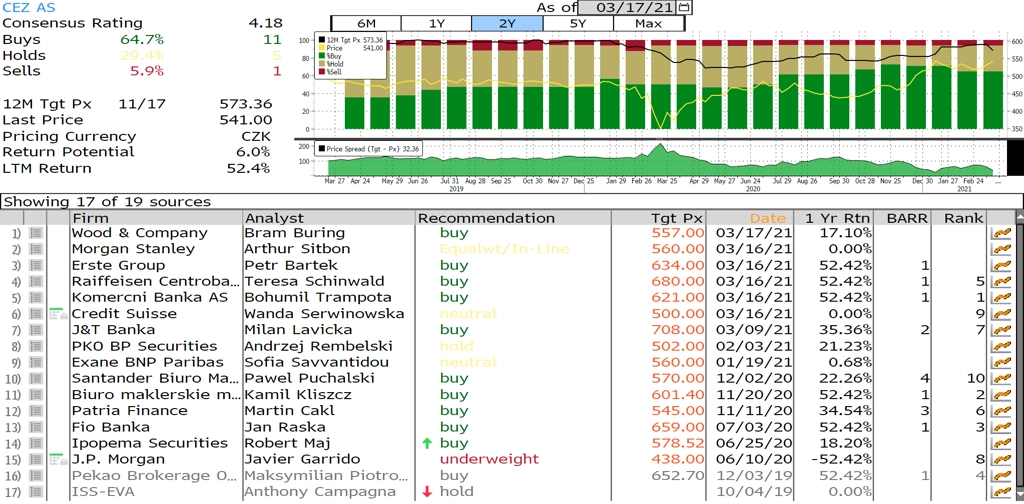This screenshot has width=1024, height=504.
Task: Switch chart range to 5Y
Action: (578, 24)
